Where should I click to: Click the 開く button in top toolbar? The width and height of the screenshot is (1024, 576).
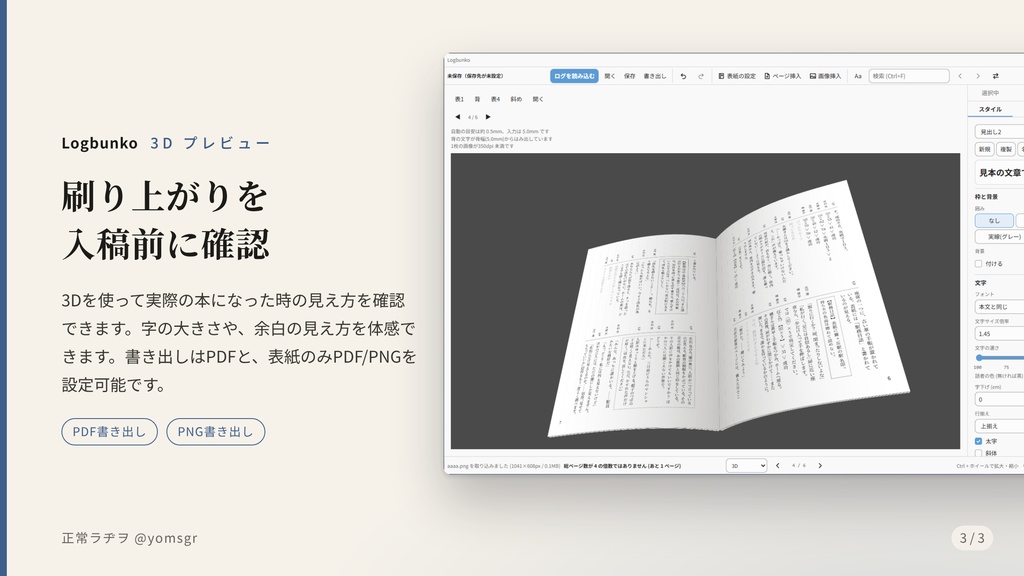pos(609,76)
